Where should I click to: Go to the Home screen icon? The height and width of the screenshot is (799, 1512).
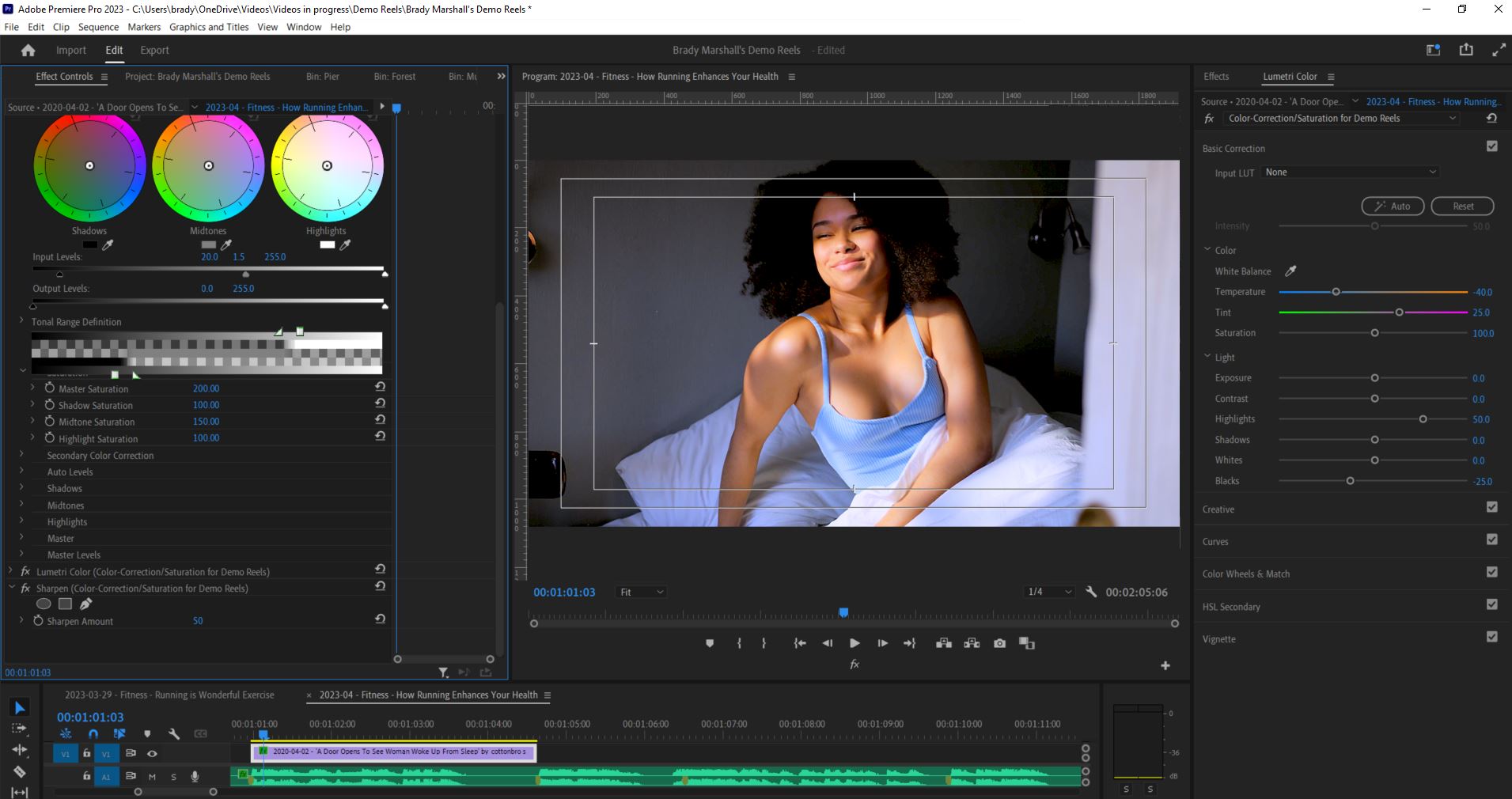pyautogui.click(x=28, y=50)
